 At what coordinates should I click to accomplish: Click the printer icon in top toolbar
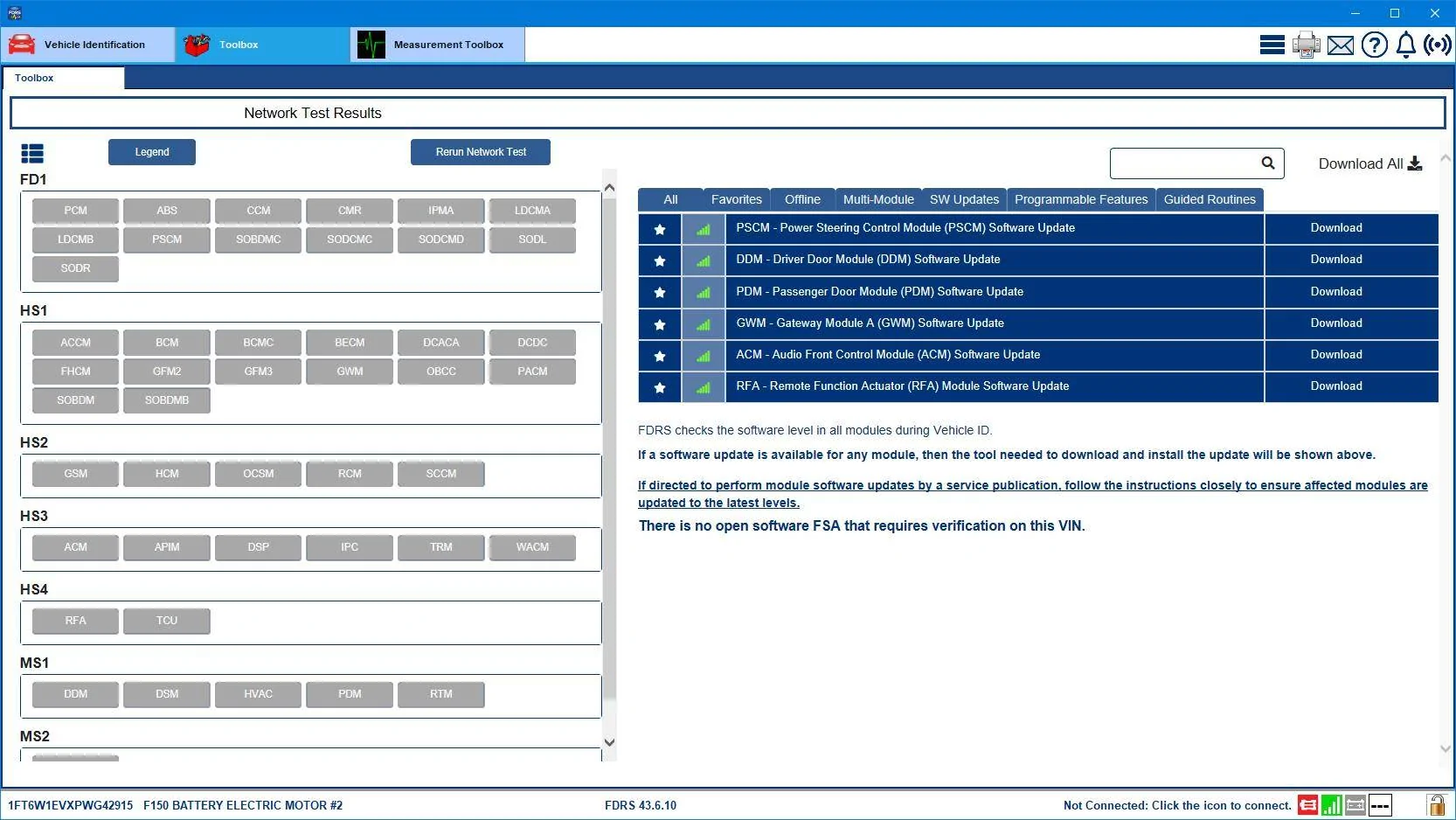click(1306, 45)
